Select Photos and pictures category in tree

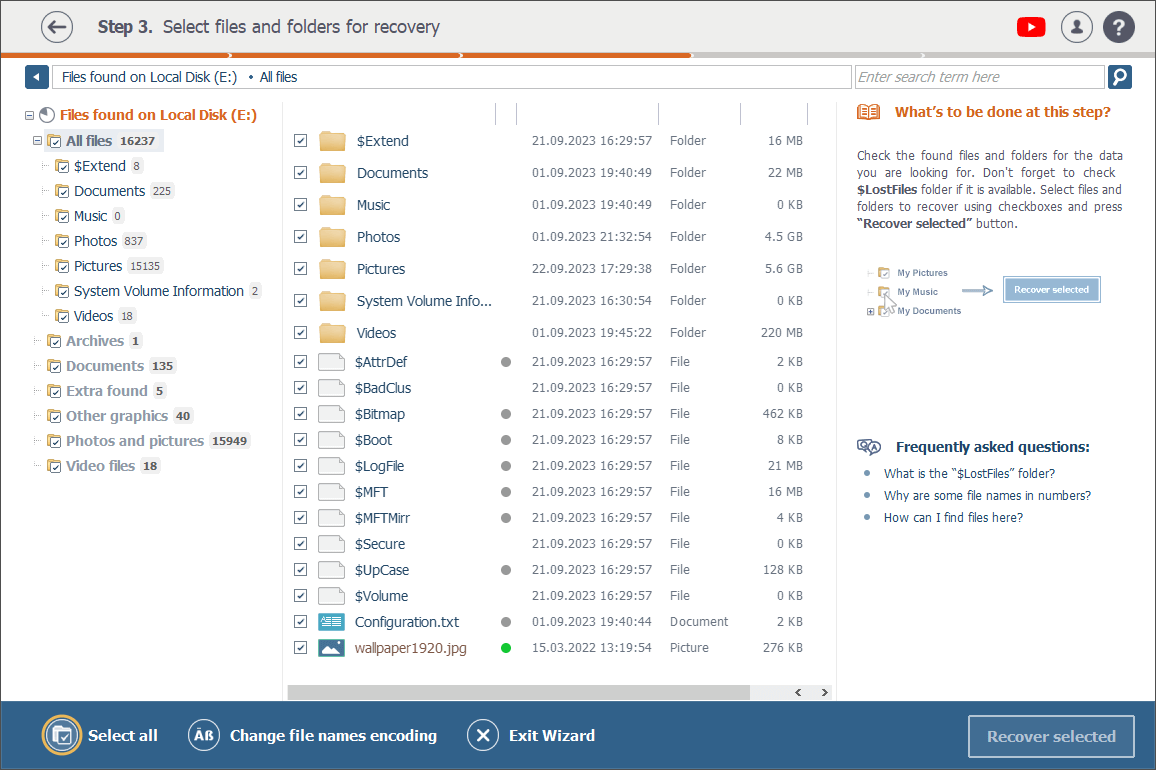point(134,441)
